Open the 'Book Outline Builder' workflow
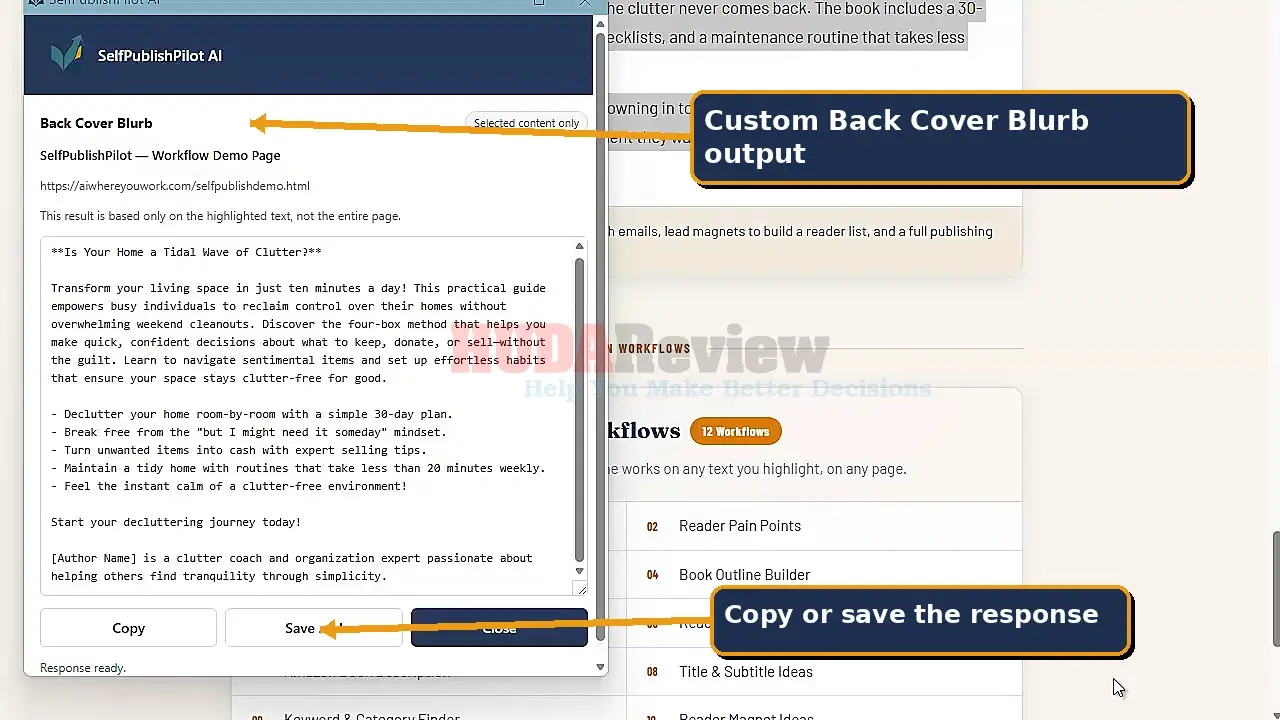The width and height of the screenshot is (1280, 720). click(x=745, y=574)
